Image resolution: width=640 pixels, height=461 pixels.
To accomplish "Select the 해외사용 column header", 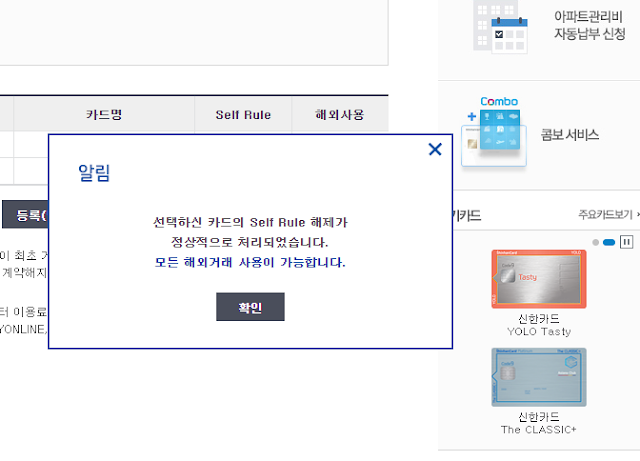I will click(340, 115).
